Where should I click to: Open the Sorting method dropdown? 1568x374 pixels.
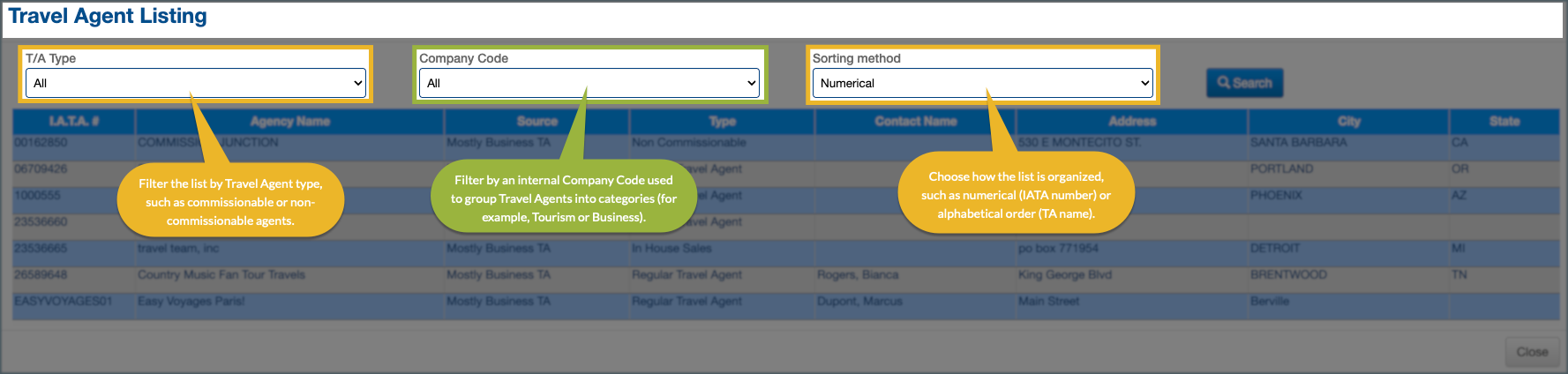[982, 83]
